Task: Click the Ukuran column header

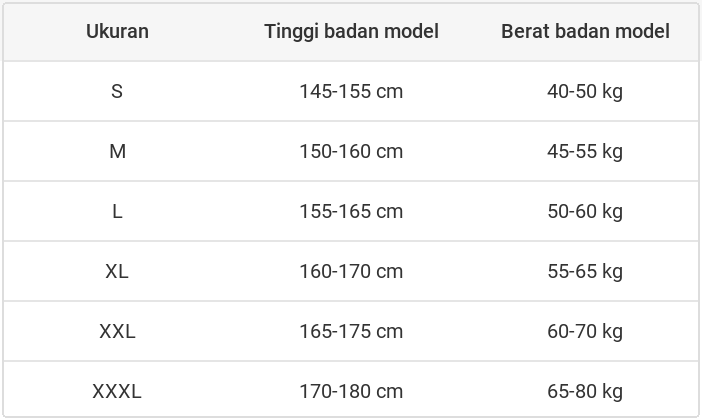Action: tap(117, 31)
